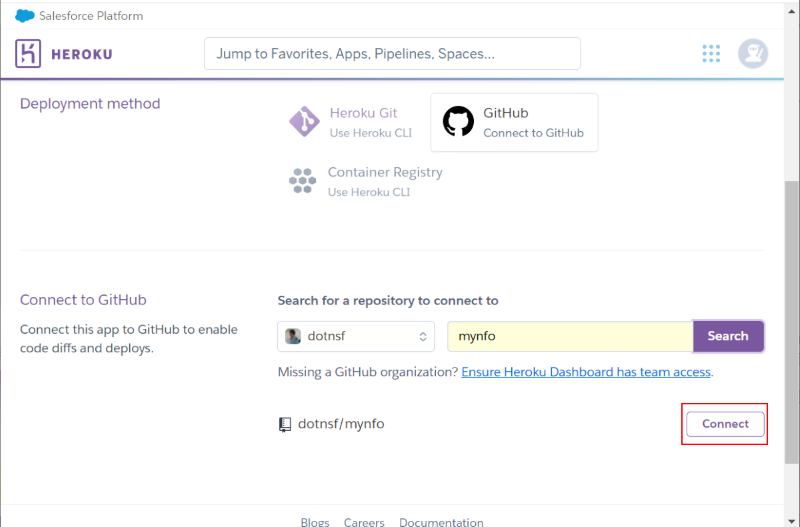Click the scrollbar down arrow
Viewport: 800px width, 527px height.
(792, 521)
